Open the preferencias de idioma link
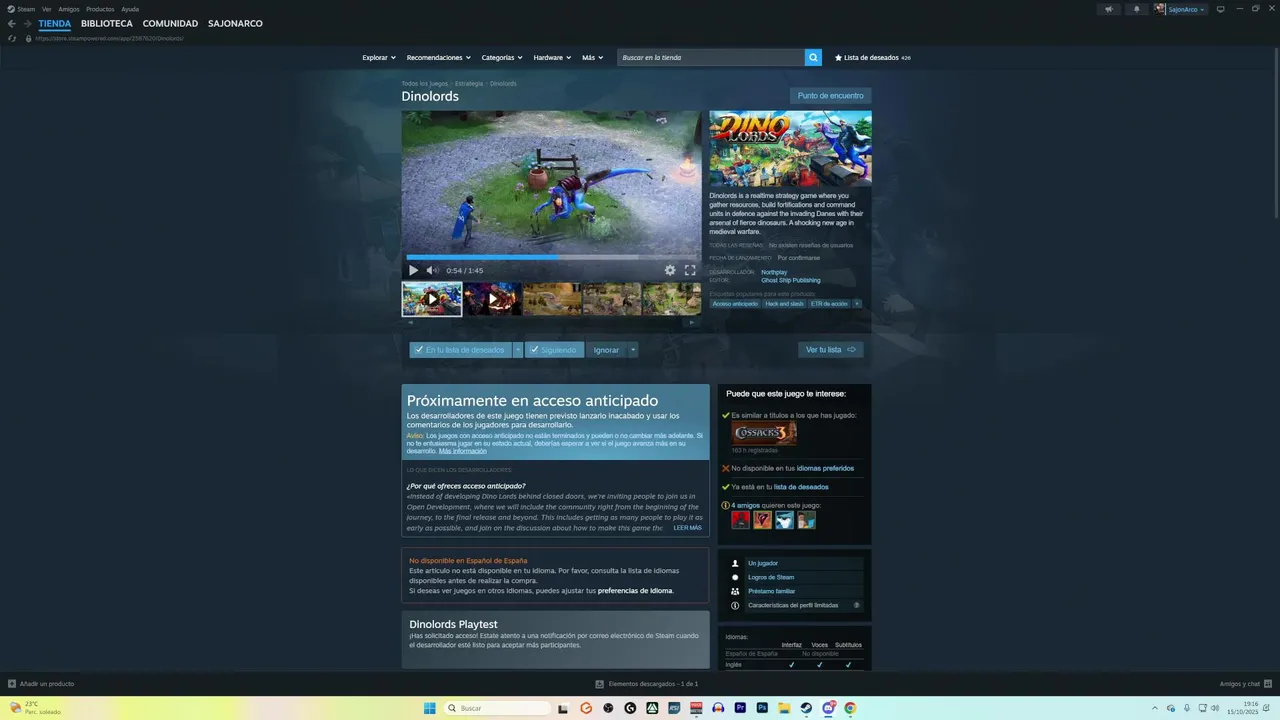Image resolution: width=1280 pixels, height=720 pixels. (635, 591)
